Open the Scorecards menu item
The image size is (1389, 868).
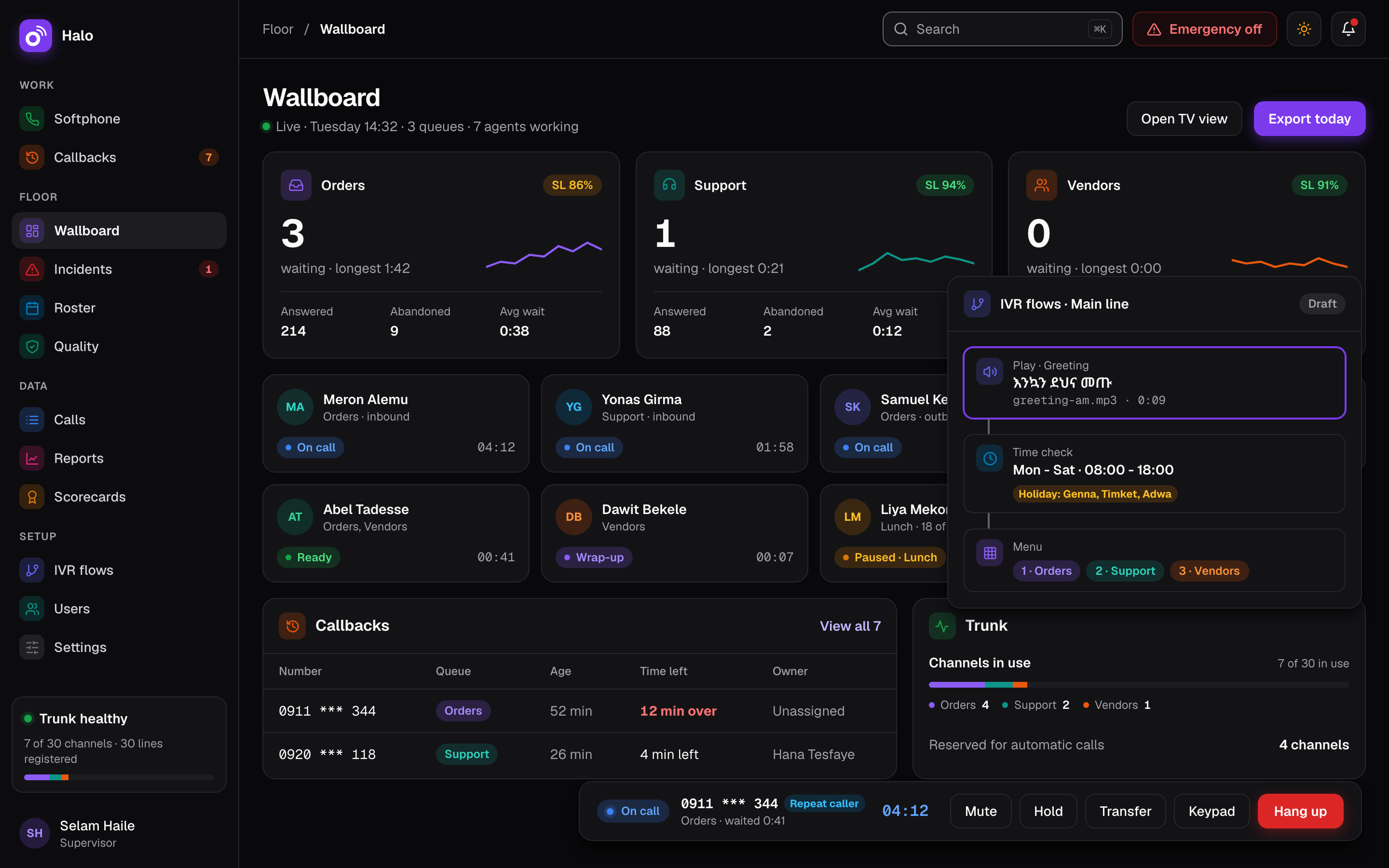point(119,497)
